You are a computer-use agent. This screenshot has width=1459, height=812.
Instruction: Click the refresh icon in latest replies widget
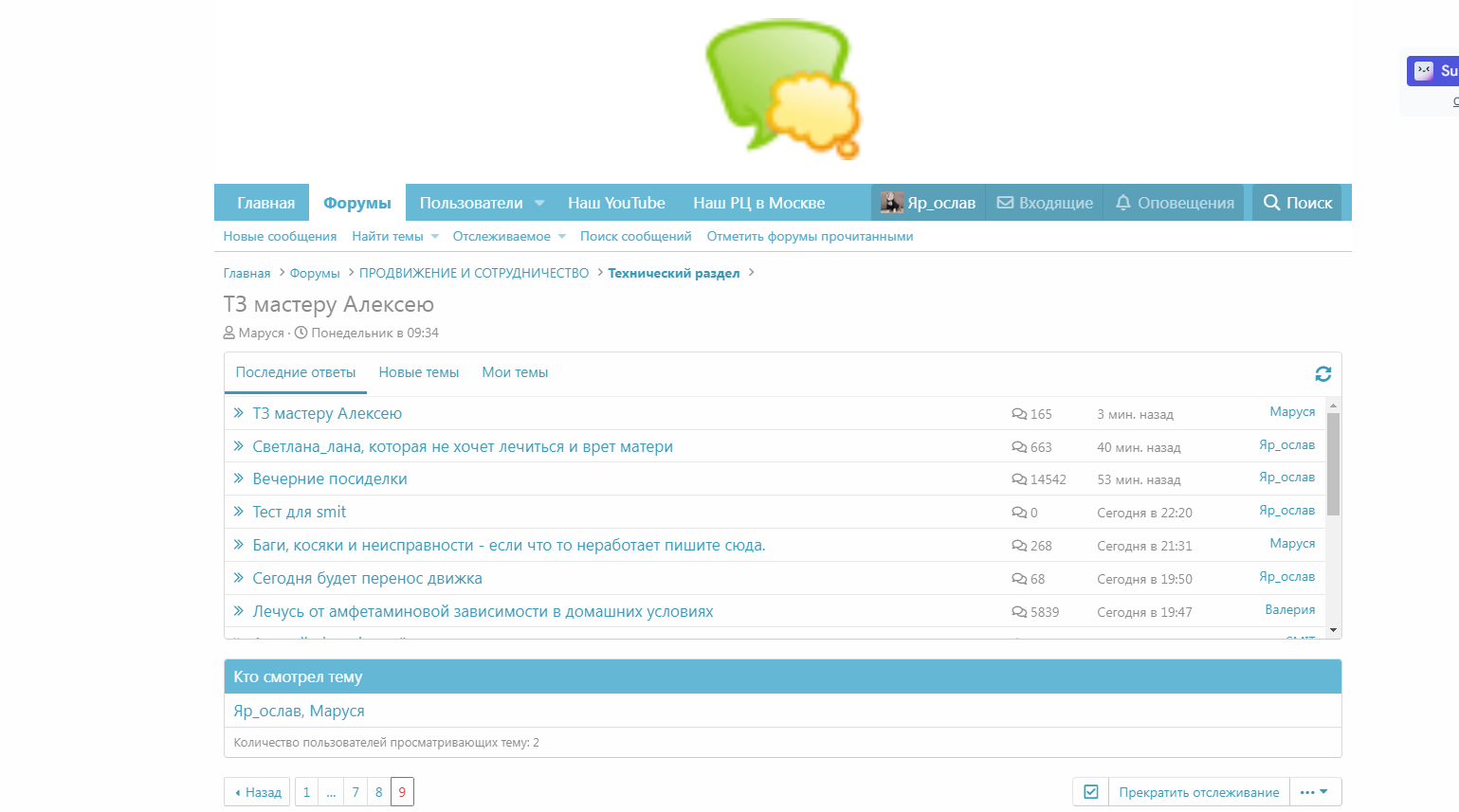(x=1322, y=374)
